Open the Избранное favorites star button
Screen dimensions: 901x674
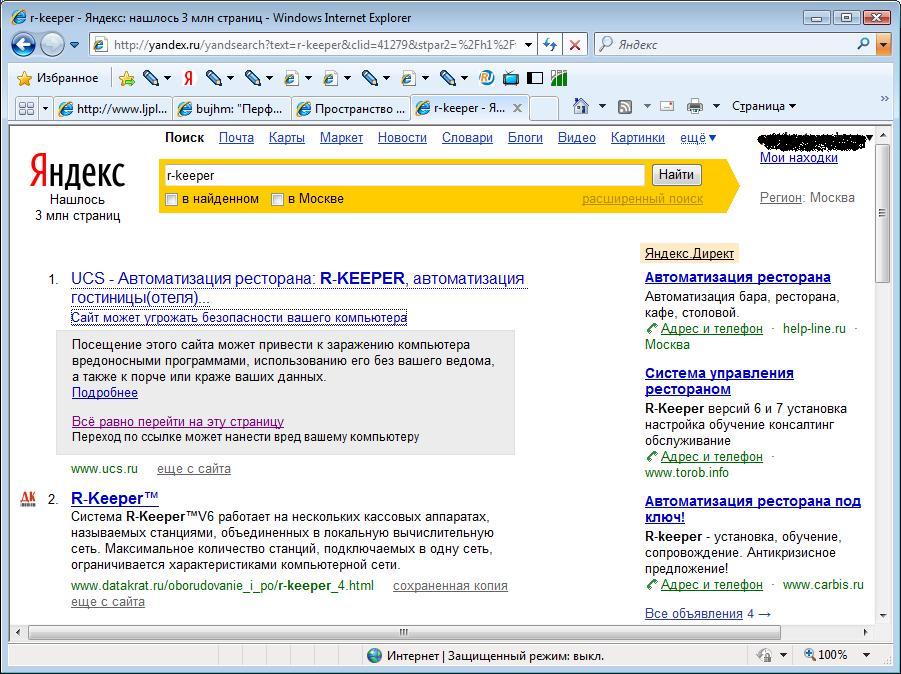[x=58, y=78]
